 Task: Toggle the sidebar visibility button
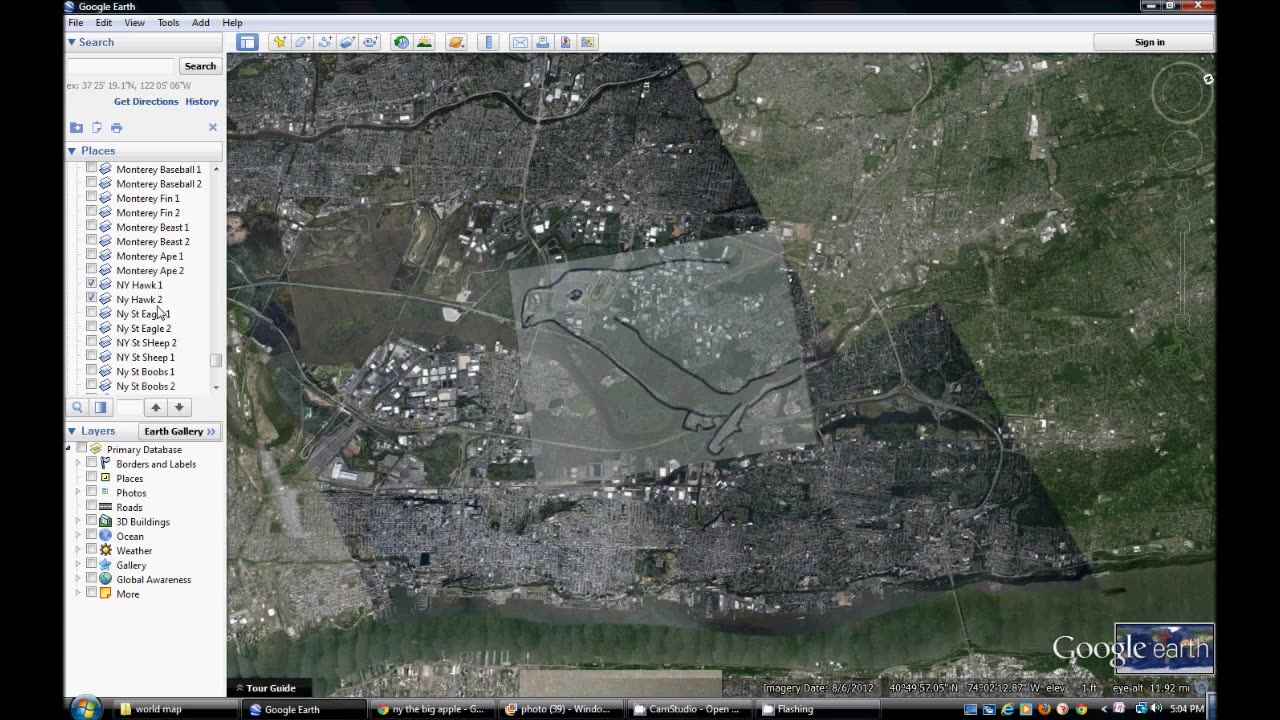(247, 42)
